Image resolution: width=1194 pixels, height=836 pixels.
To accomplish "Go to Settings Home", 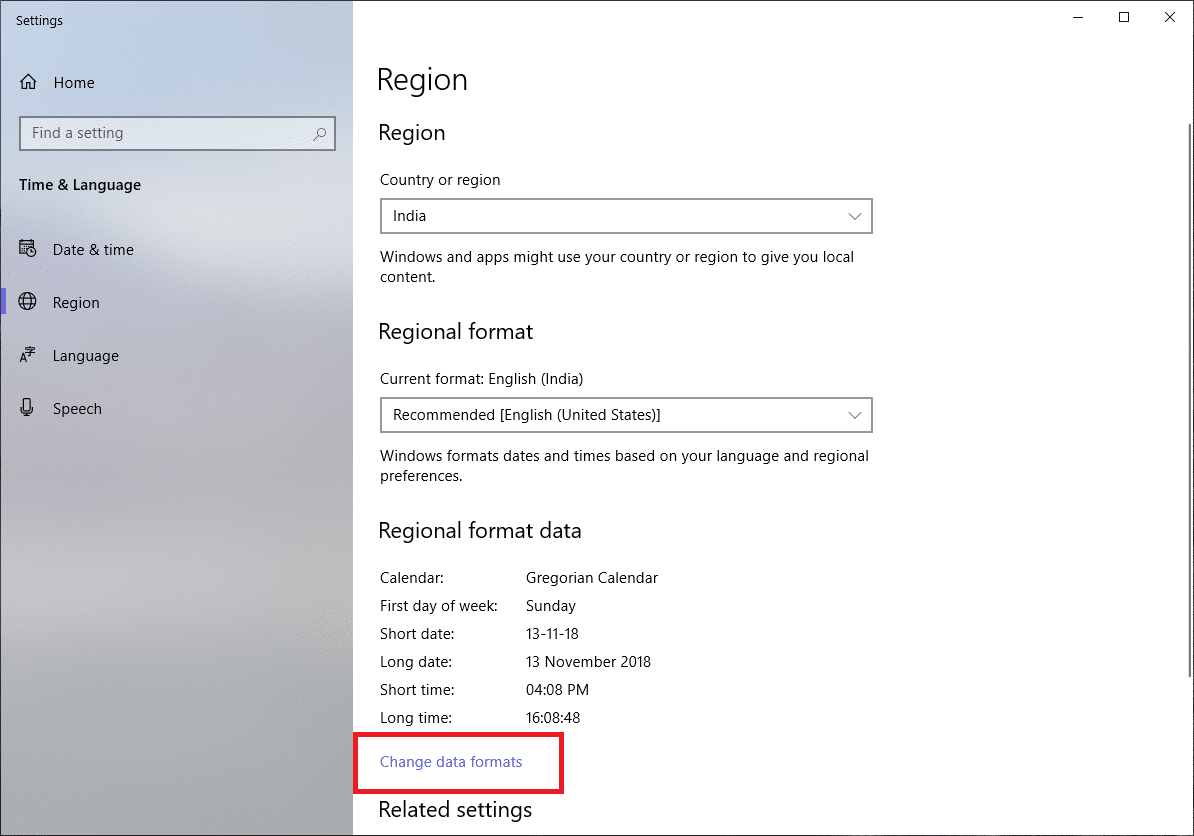I will point(177,82).
